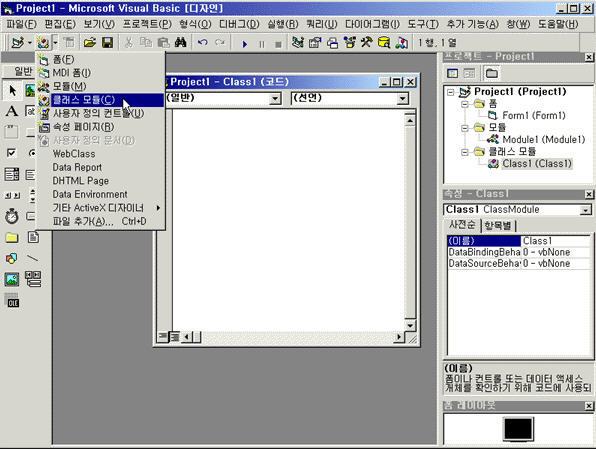Select the Label tool (A) in toolbox
The width and height of the screenshot is (596, 449).
coord(11,111)
